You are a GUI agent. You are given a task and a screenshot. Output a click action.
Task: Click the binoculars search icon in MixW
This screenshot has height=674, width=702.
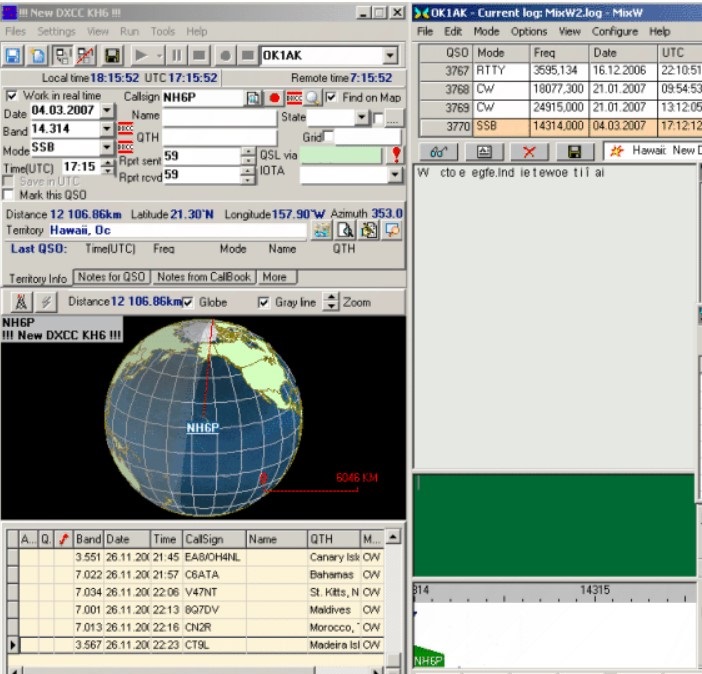tap(437, 151)
